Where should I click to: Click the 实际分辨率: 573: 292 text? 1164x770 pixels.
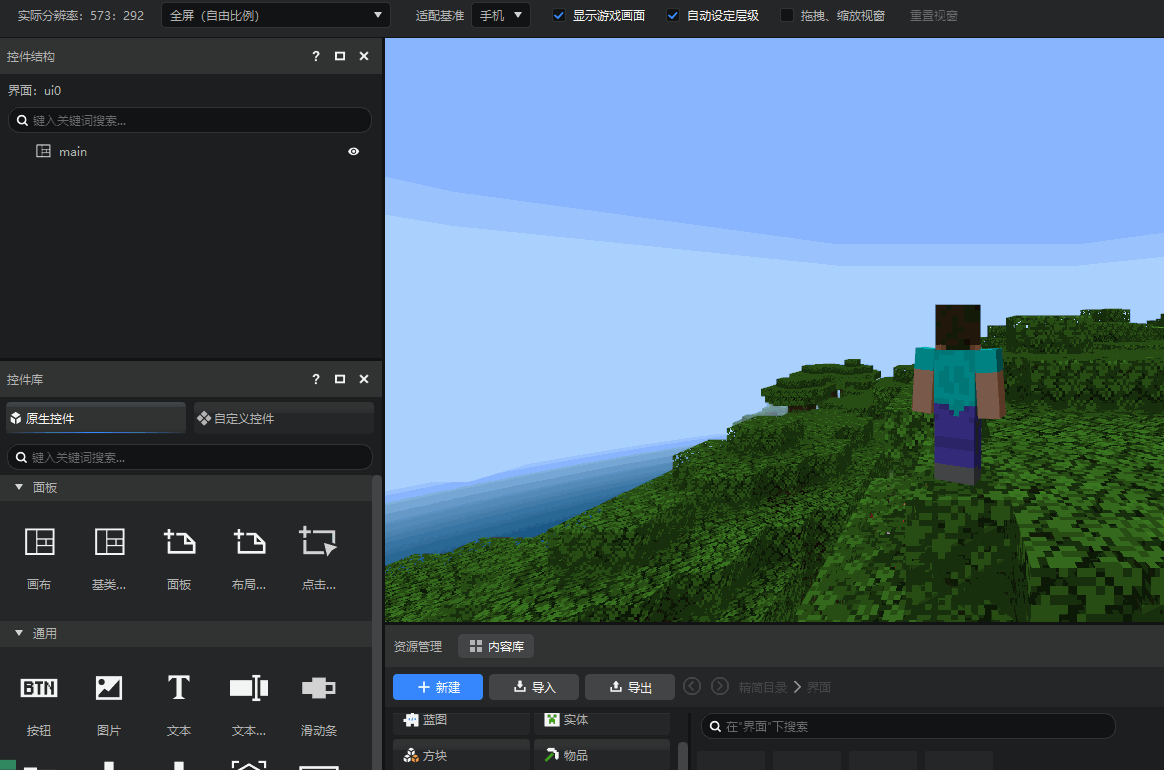coord(81,16)
